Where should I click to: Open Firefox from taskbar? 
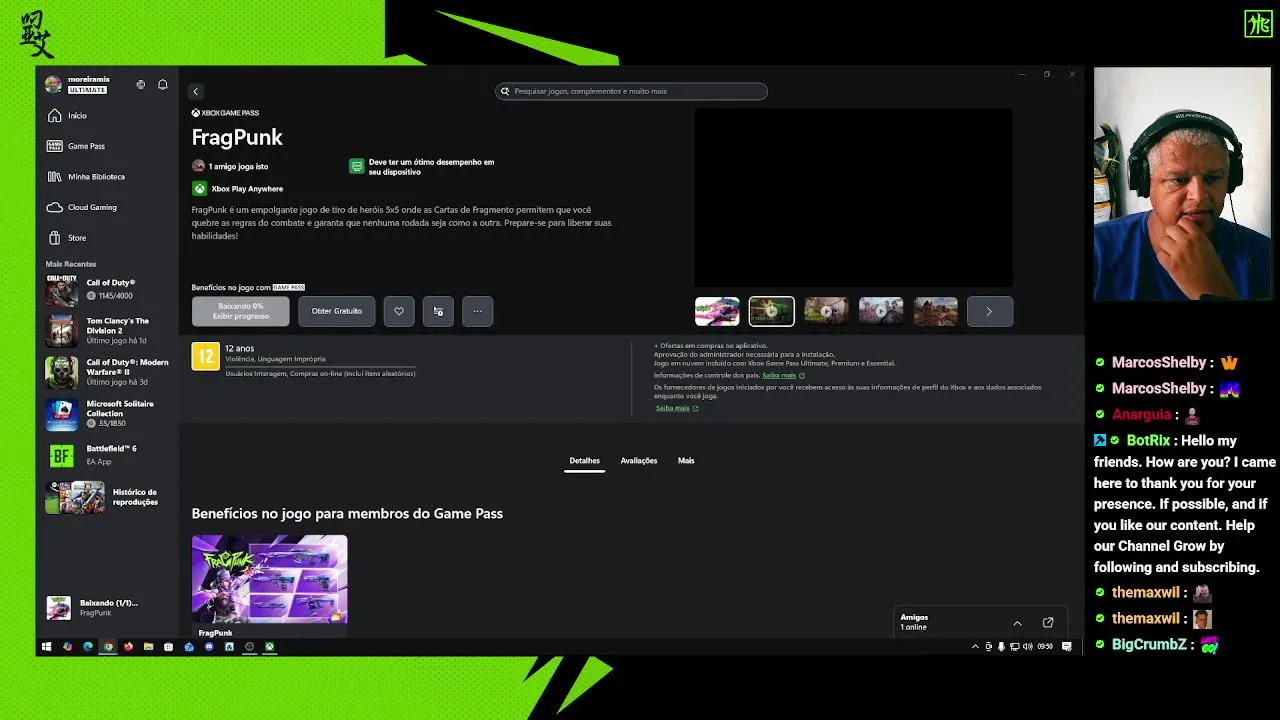point(128,647)
